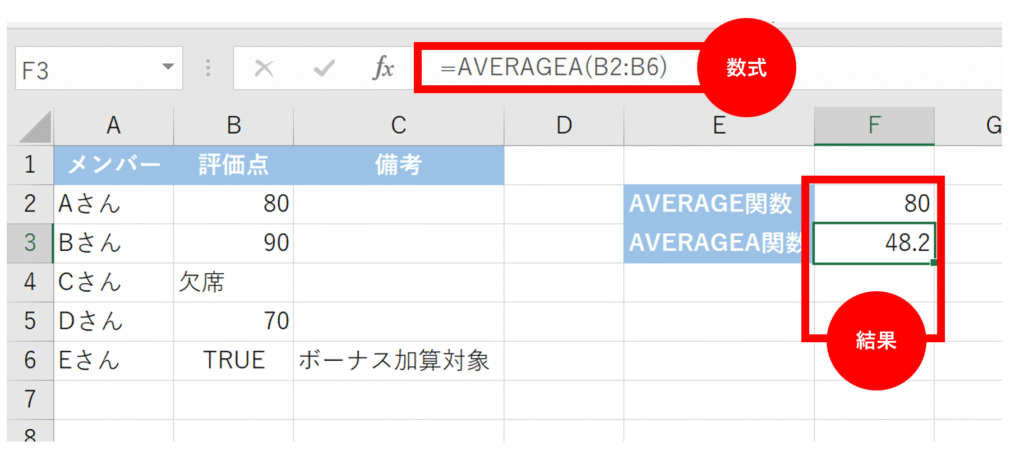Screen dimensions: 1024x464
Task: Click the enter checkmark formula bar icon
Action: tap(323, 68)
